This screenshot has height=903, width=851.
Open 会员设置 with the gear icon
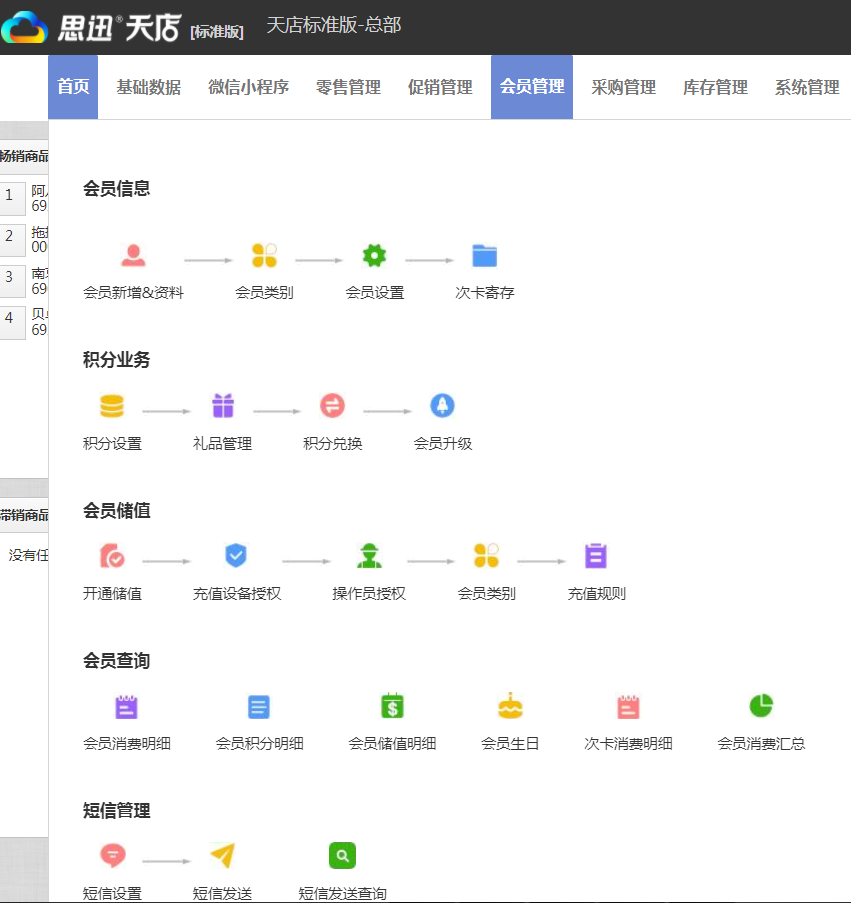pyautogui.click(x=373, y=255)
